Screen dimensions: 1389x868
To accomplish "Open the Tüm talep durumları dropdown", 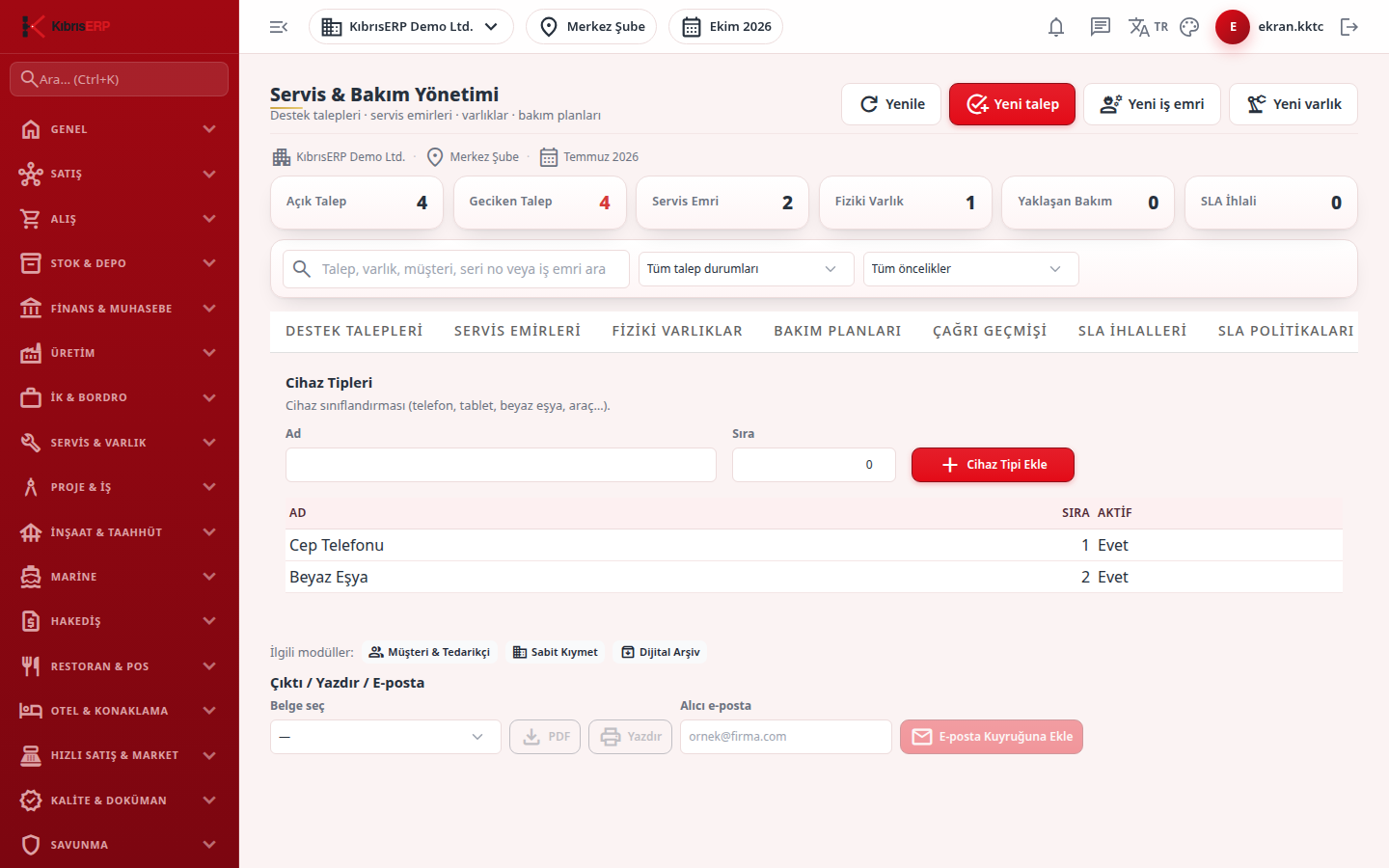I will (x=747, y=269).
